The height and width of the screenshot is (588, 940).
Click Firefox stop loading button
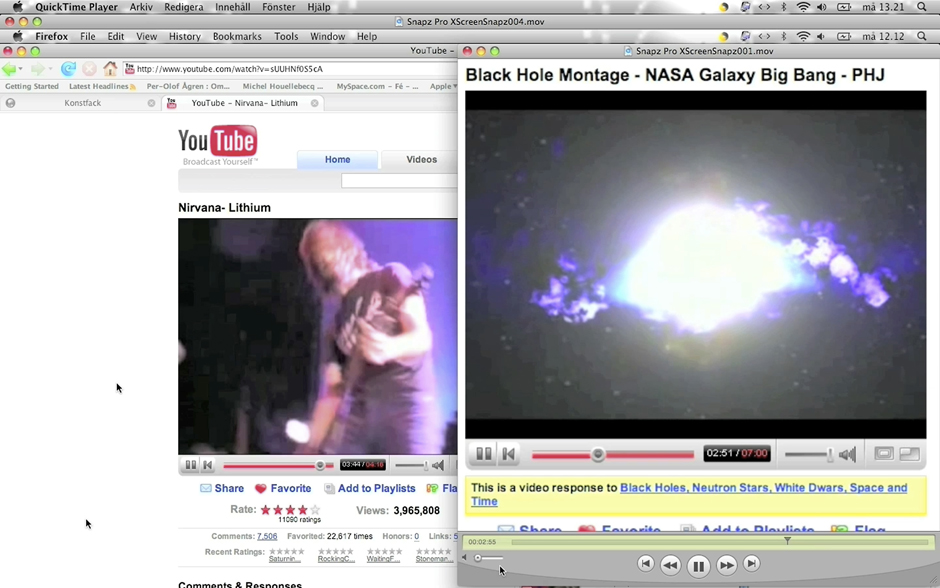(89, 69)
